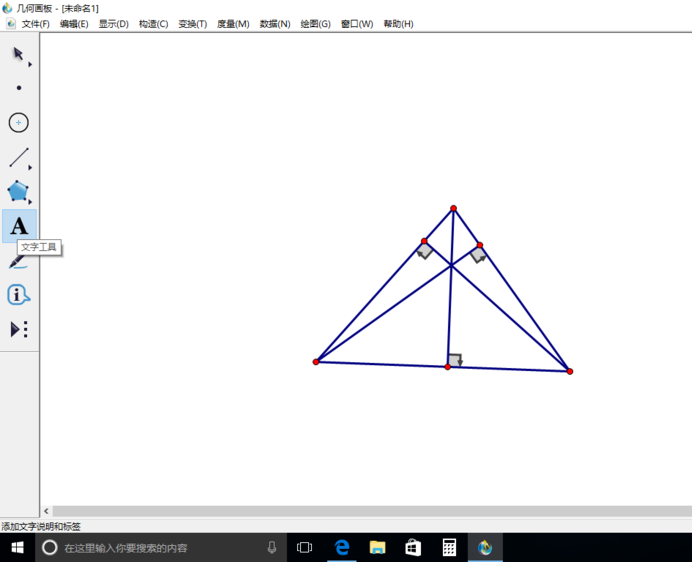Open the 文件(F) menu
The height and width of the screenshot is (562, 692).
coord(36,24)
